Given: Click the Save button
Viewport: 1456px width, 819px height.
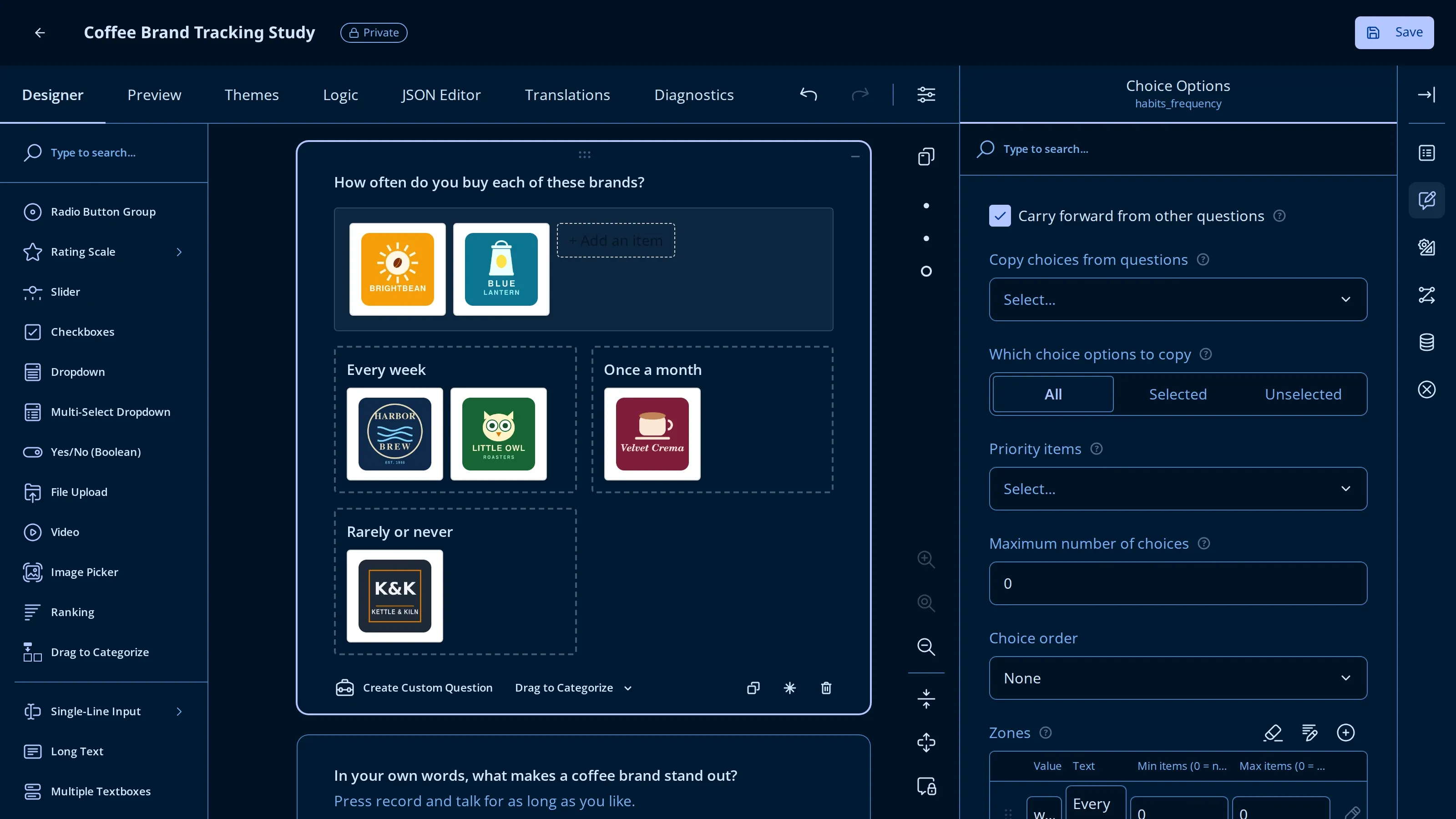Looking at the screenshot, I should click(x=1394, y=33).
